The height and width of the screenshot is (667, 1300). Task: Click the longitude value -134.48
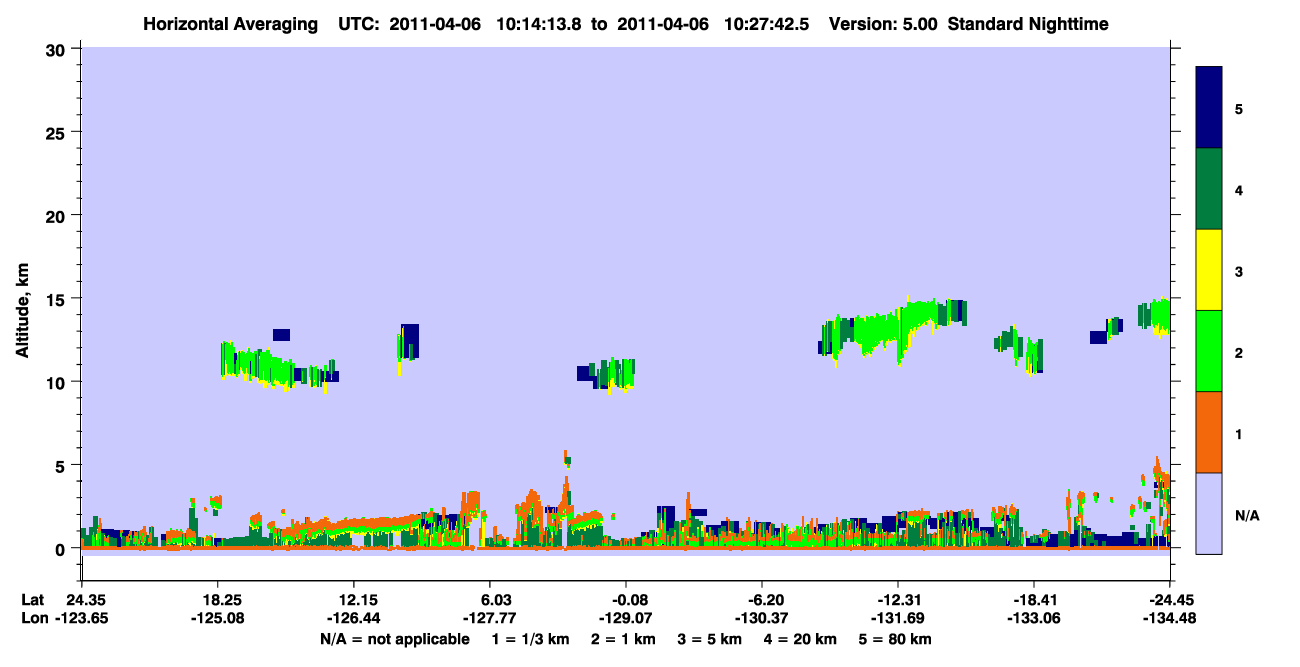(1169, 618)
